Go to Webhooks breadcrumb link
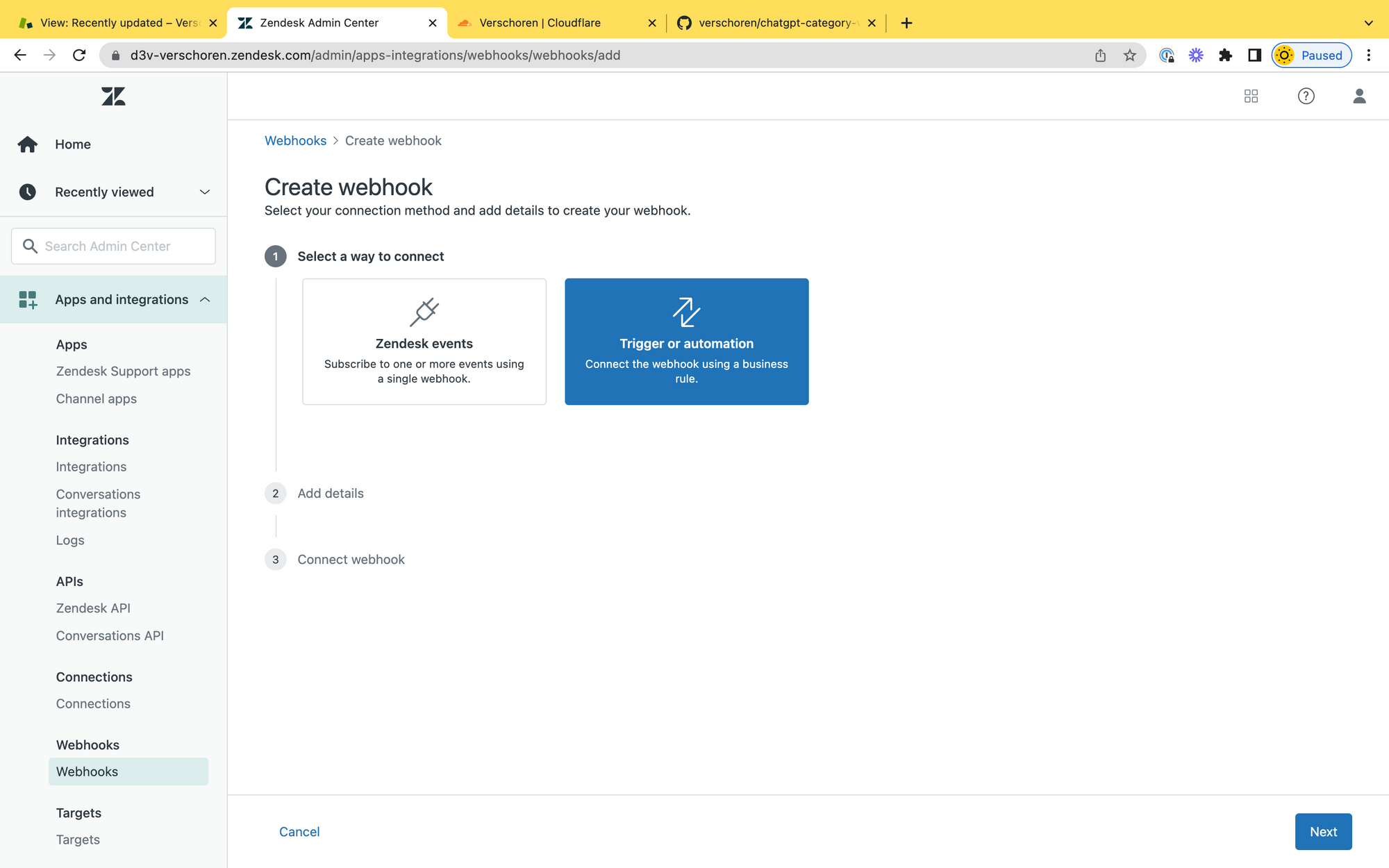 [x=295, y=141]
